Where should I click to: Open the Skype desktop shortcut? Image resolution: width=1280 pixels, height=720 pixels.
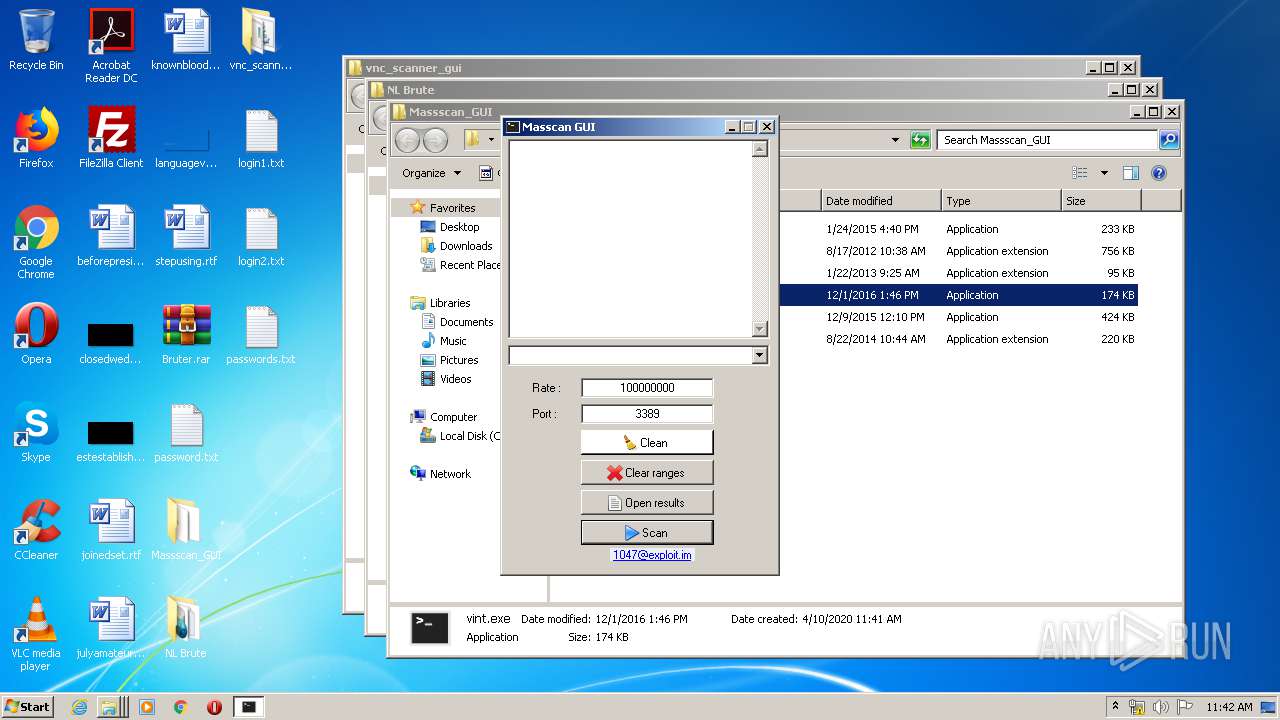coord(36,433)
